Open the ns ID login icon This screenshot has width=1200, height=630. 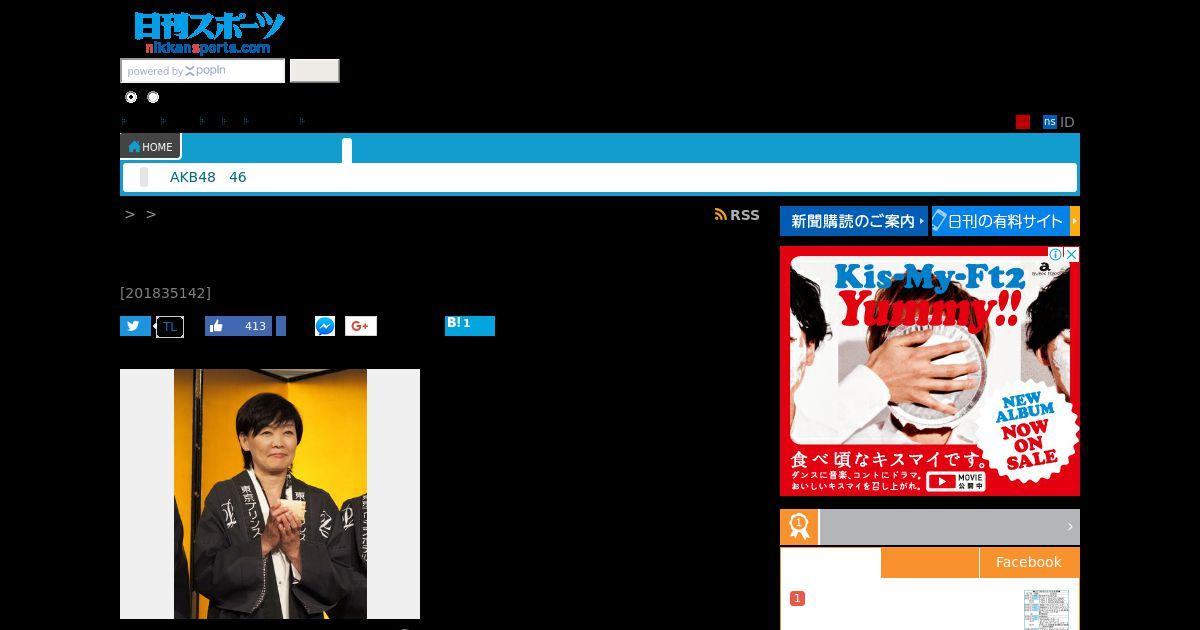pyautogui.click(x=1049, y=122)
